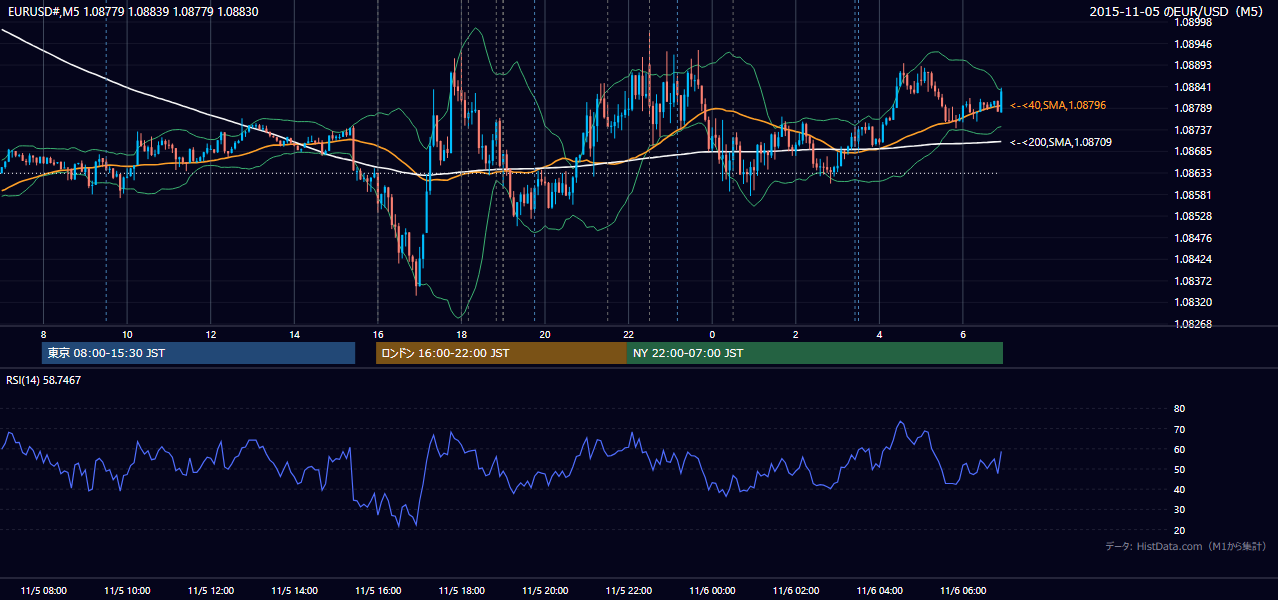Click hour tick 0 below the price chart
The width and height of the screenshot is (1278, 600).
[712, 334]
